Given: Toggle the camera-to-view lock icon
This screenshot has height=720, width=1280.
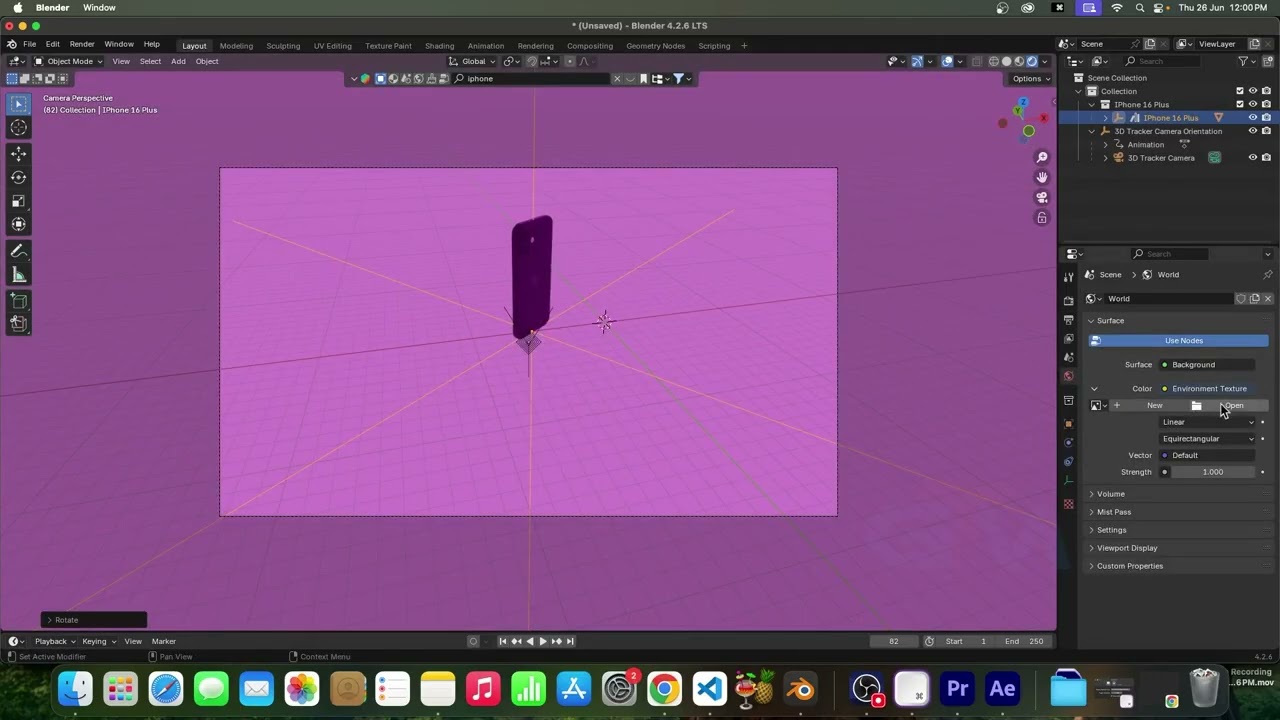Looking at the screenshot, I should tap(1041, 218).
